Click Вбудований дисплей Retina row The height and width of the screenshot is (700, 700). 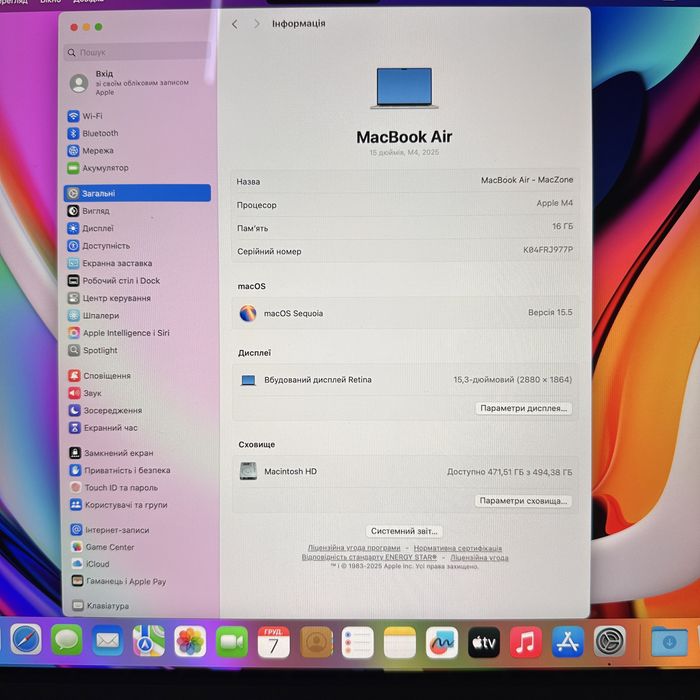click(x=404, y=380)
